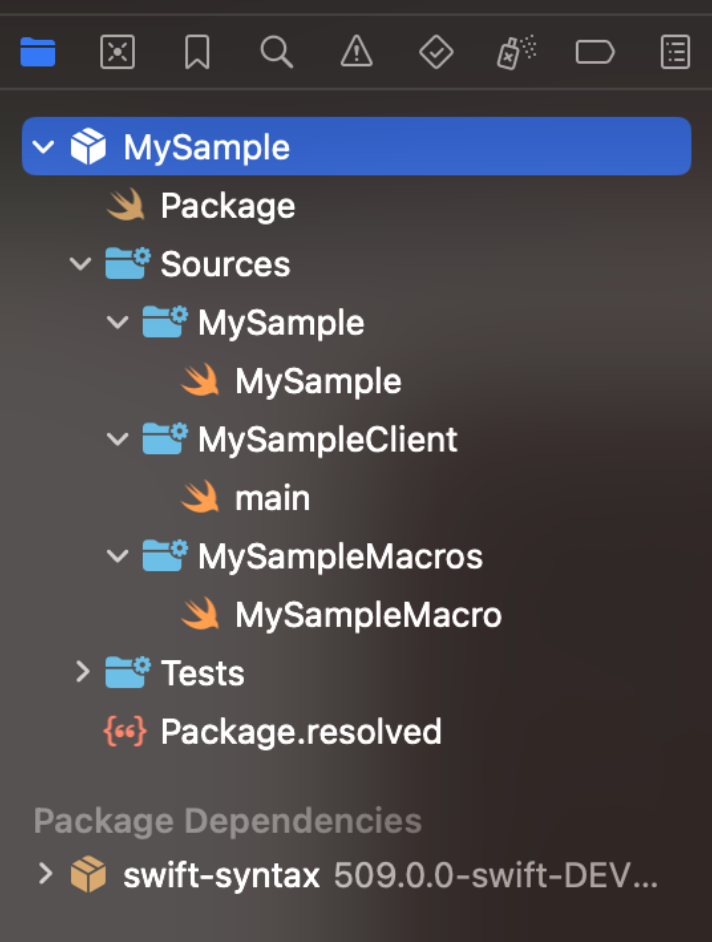This screenshot has height=942, width=712.
Task: Select the Package manifest file
Action: pyautogui.click(x=201, y=205)
